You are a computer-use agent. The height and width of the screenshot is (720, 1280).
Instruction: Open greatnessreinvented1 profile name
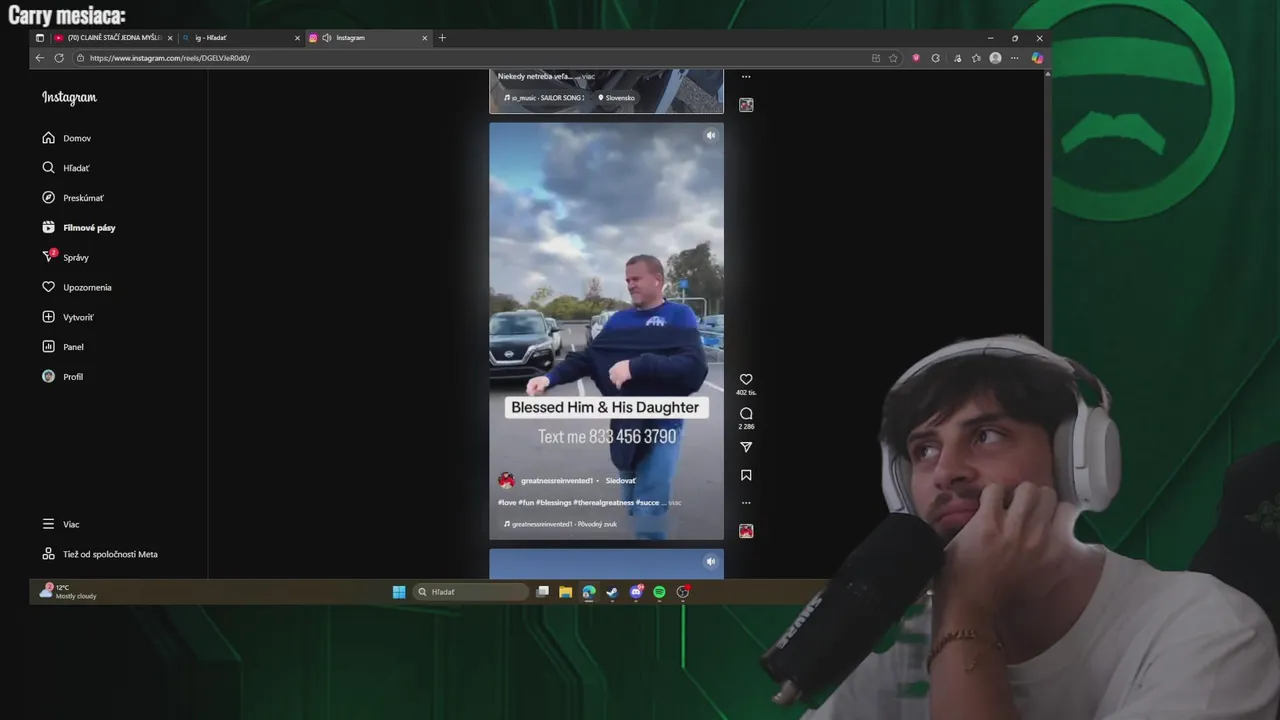[x=556, y=481]
